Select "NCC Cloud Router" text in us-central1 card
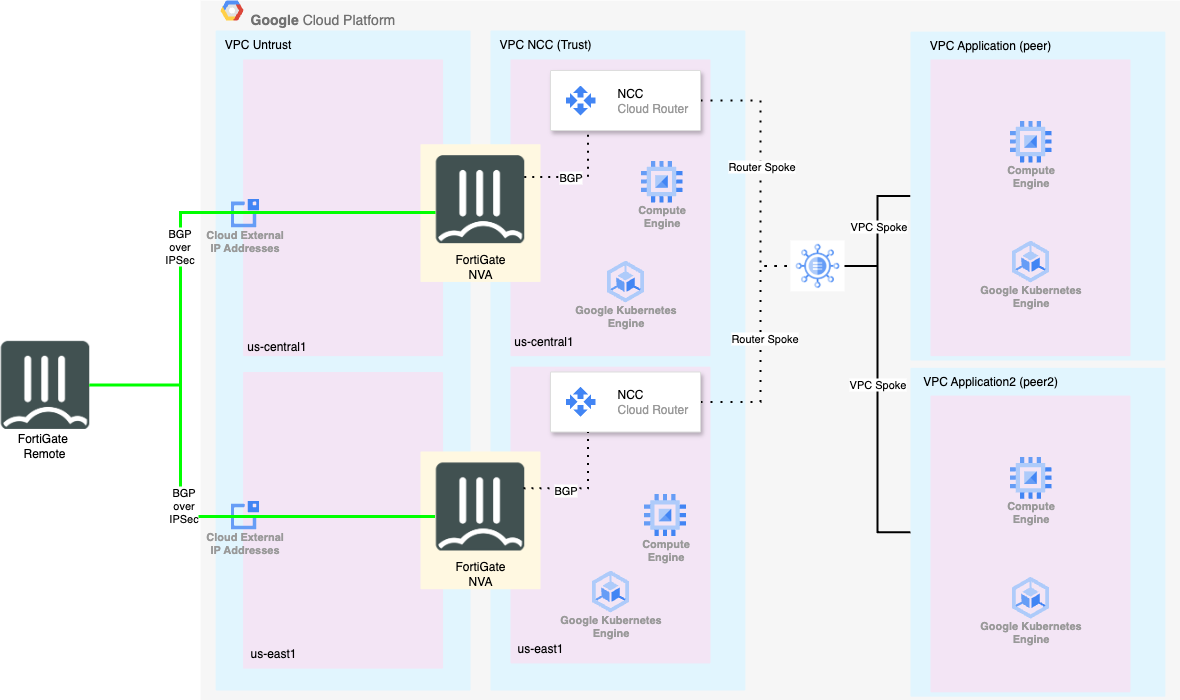This screenshot has width=1180, height=700. [x=652, y=101]
